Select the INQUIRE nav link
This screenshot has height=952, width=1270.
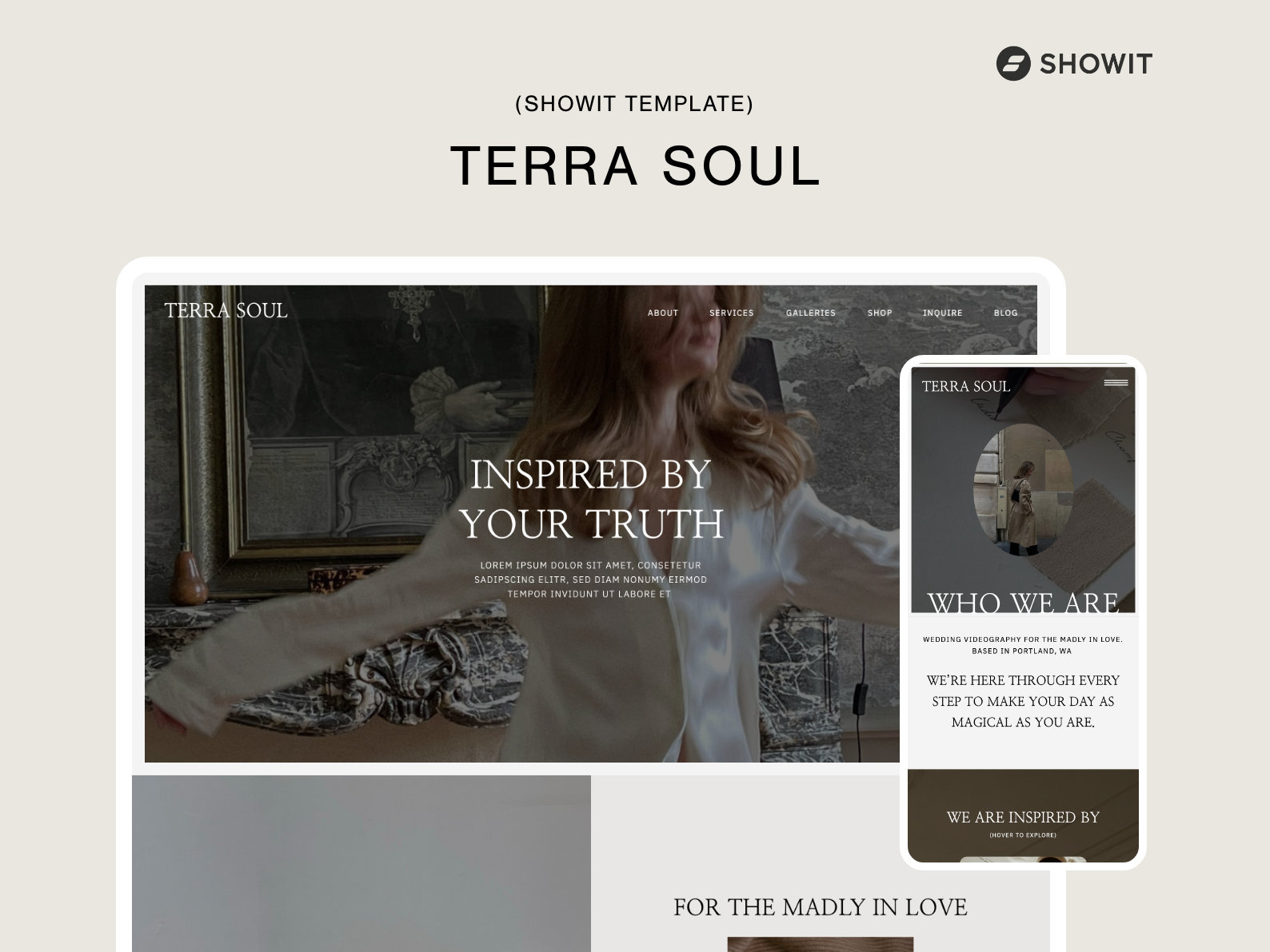coord(943,313)
